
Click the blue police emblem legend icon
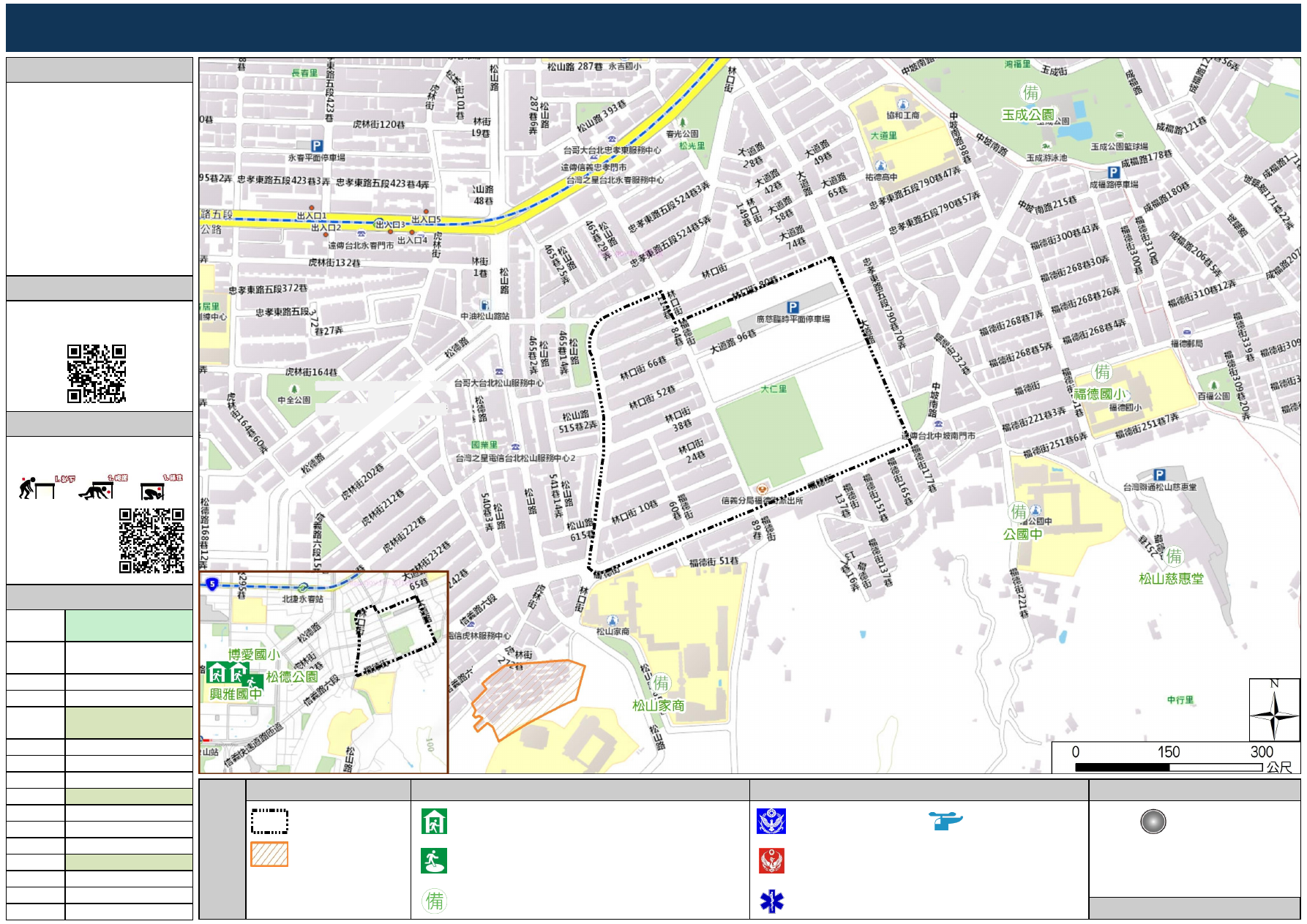click(771, 821)
